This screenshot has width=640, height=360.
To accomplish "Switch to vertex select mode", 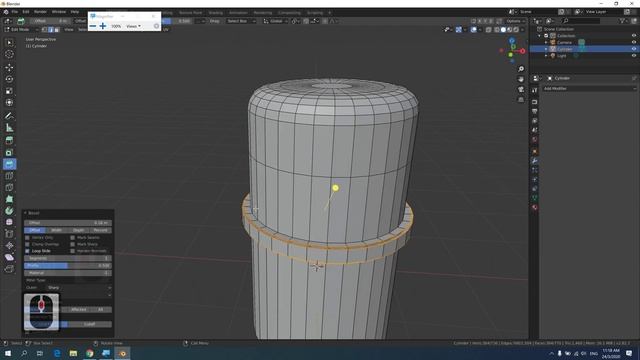I will click(44, 29).
